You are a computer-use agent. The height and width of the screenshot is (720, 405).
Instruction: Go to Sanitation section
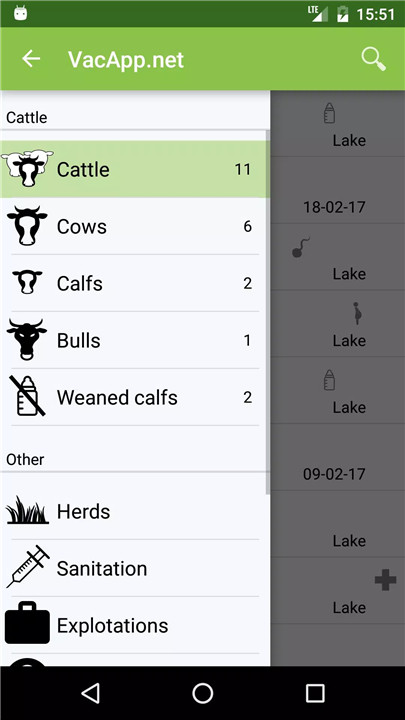point(135,568)
